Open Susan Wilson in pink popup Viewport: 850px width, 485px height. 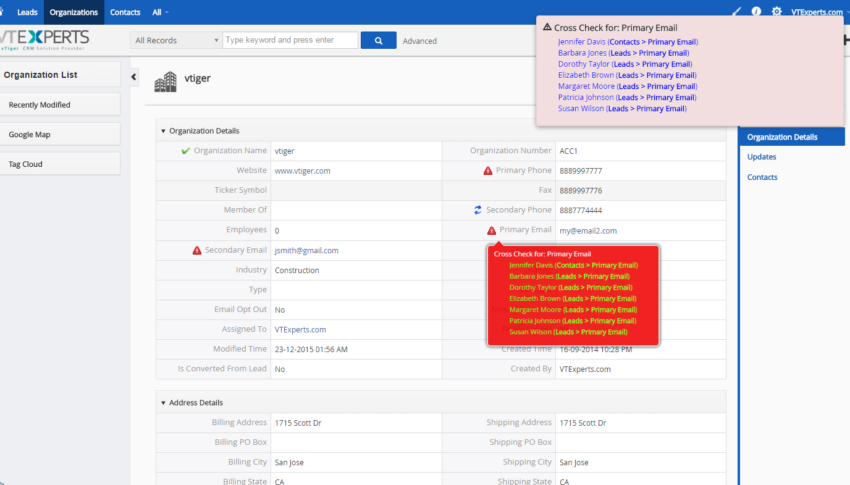(622, 108)
